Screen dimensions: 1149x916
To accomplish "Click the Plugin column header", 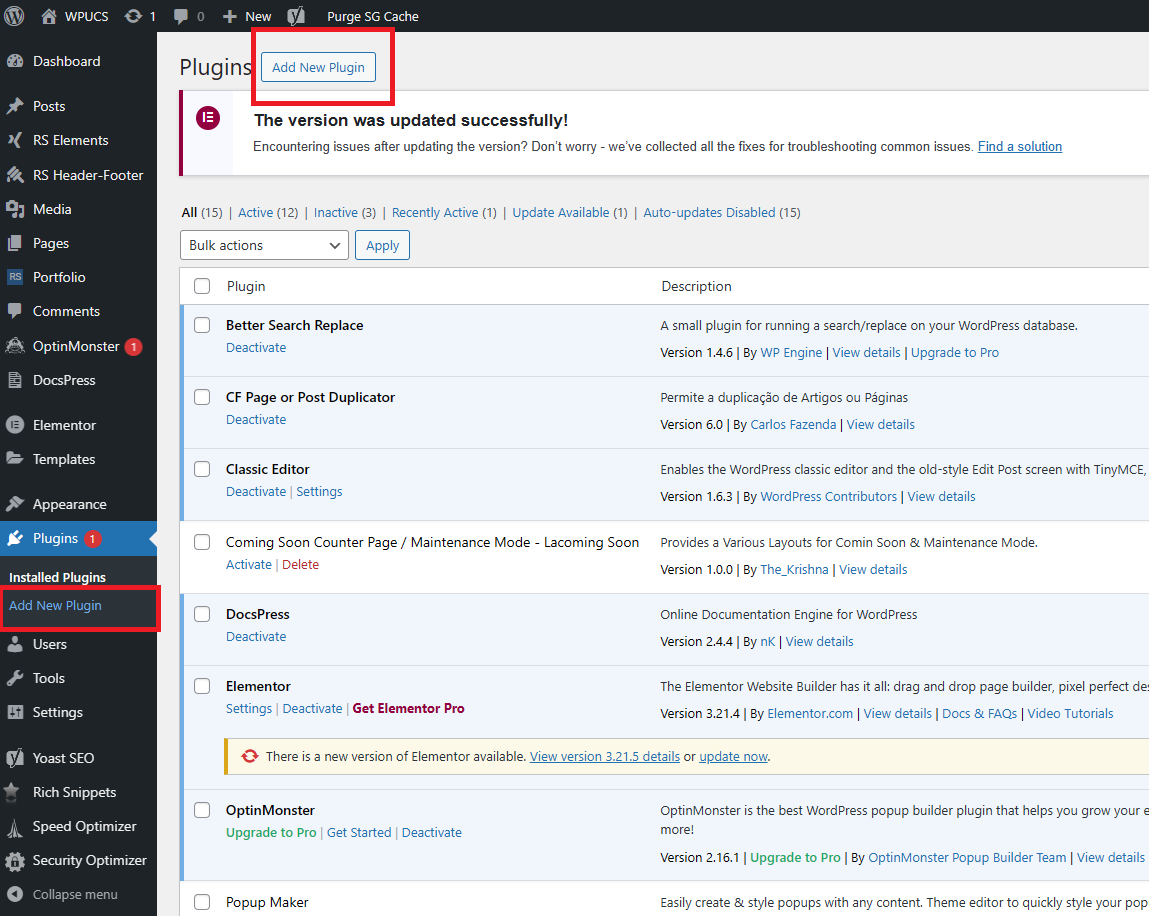I will pyautogui.click(x=246, y=287).
